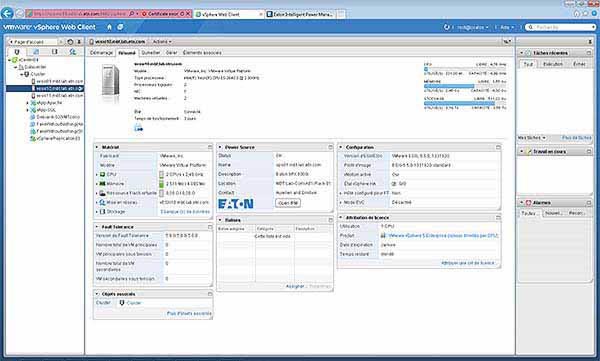600x361 pixels.
Task: Collapse the Cluster tree node
Action: click(x=22, y=74)
